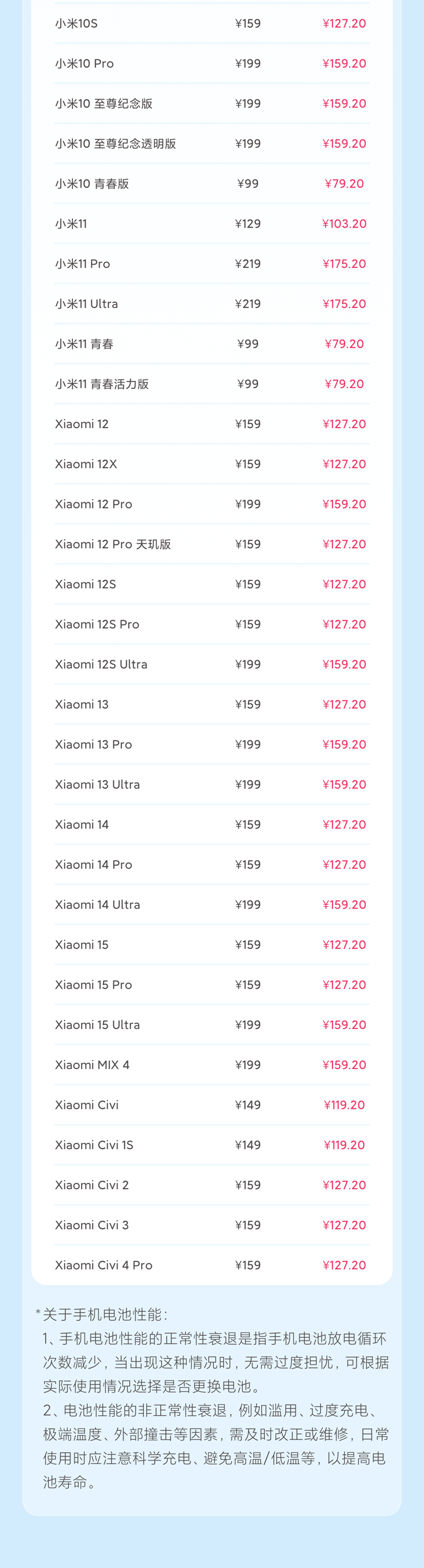Screen dimensions: 424x1568
Task: Click the note paragraph starting 2、电池性能的非正常性衰退
Action: tap(213, 1446)
